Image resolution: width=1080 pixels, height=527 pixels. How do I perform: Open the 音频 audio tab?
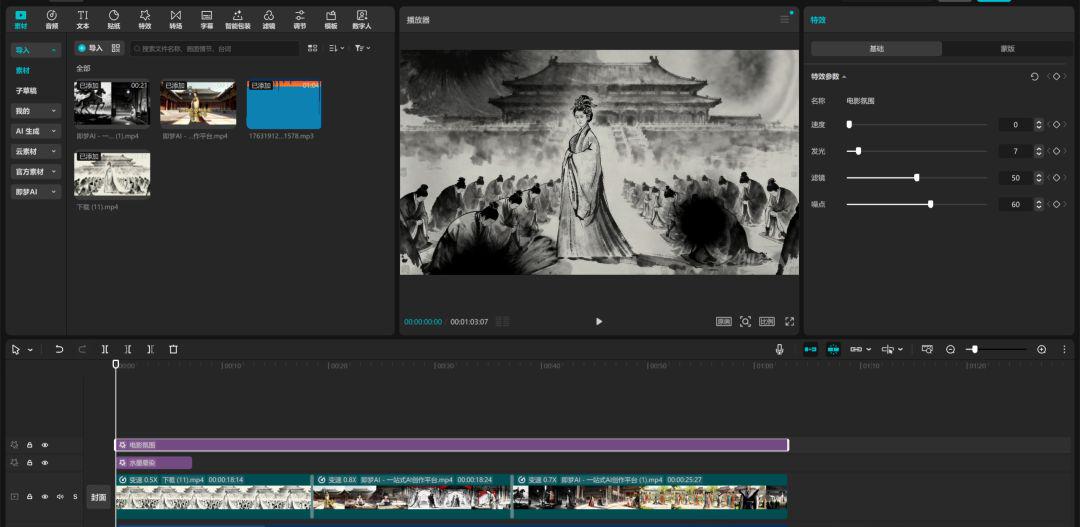[52, 19]
